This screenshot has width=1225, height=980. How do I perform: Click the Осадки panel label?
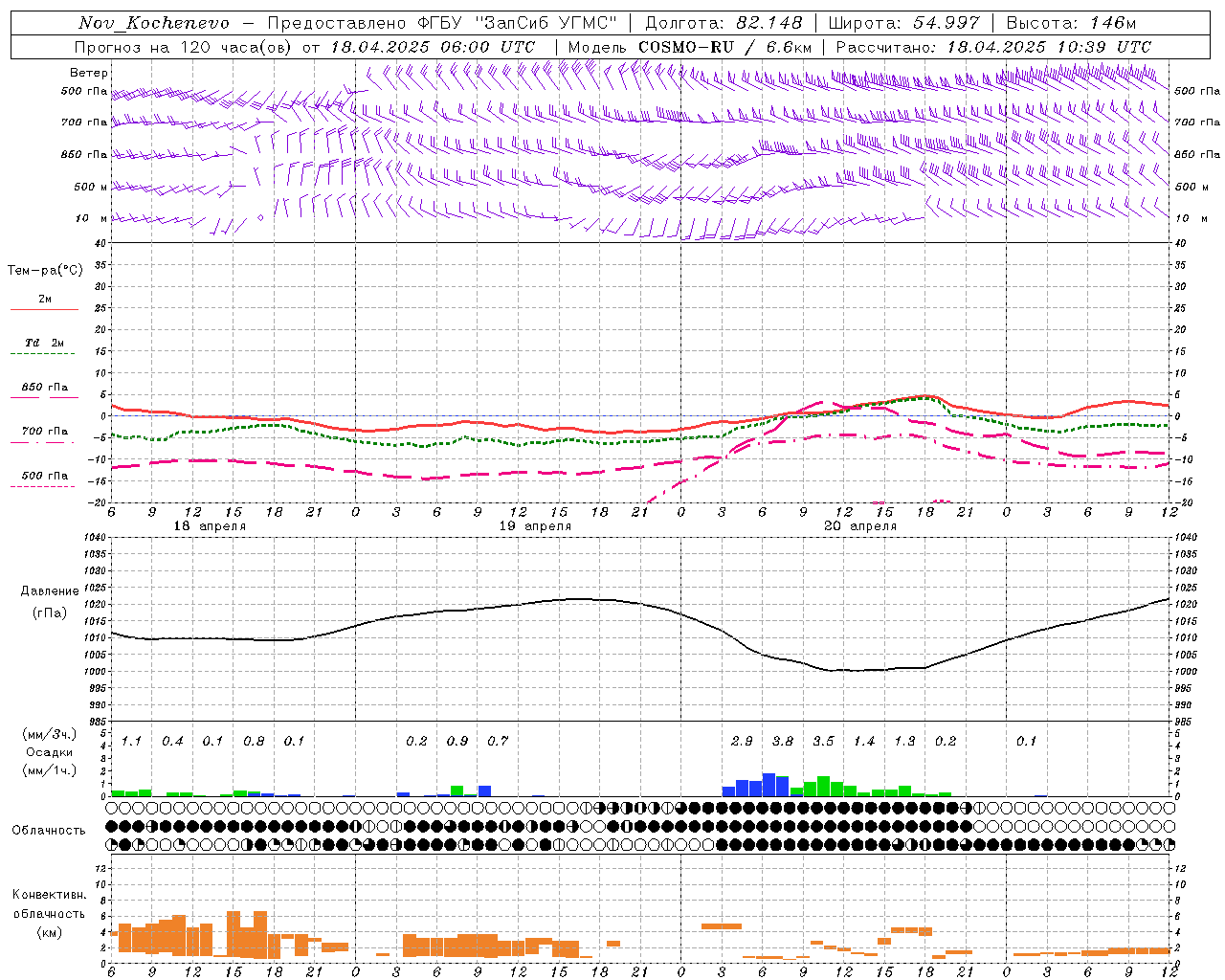point(49,752)
